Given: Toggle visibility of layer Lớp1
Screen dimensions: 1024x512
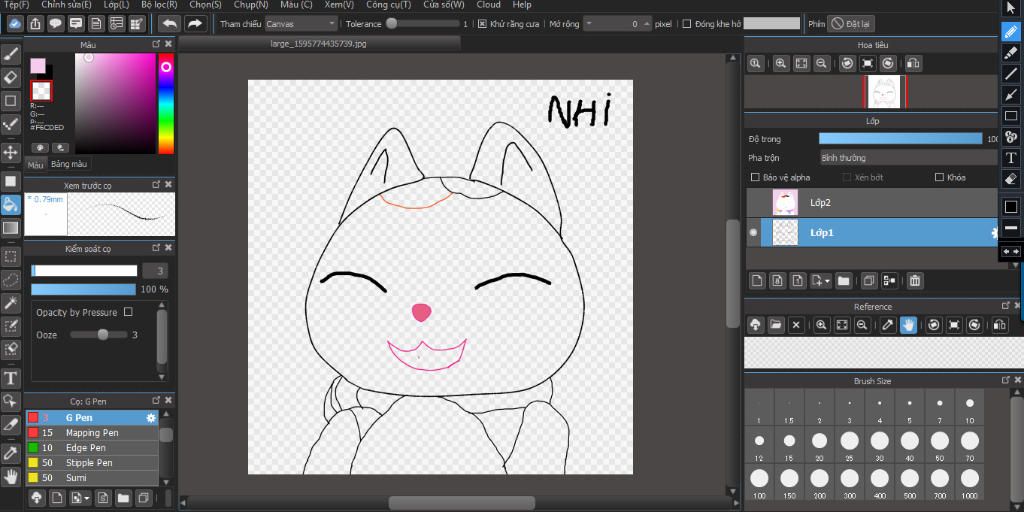Looking at the screenshot, I should 754,232.
